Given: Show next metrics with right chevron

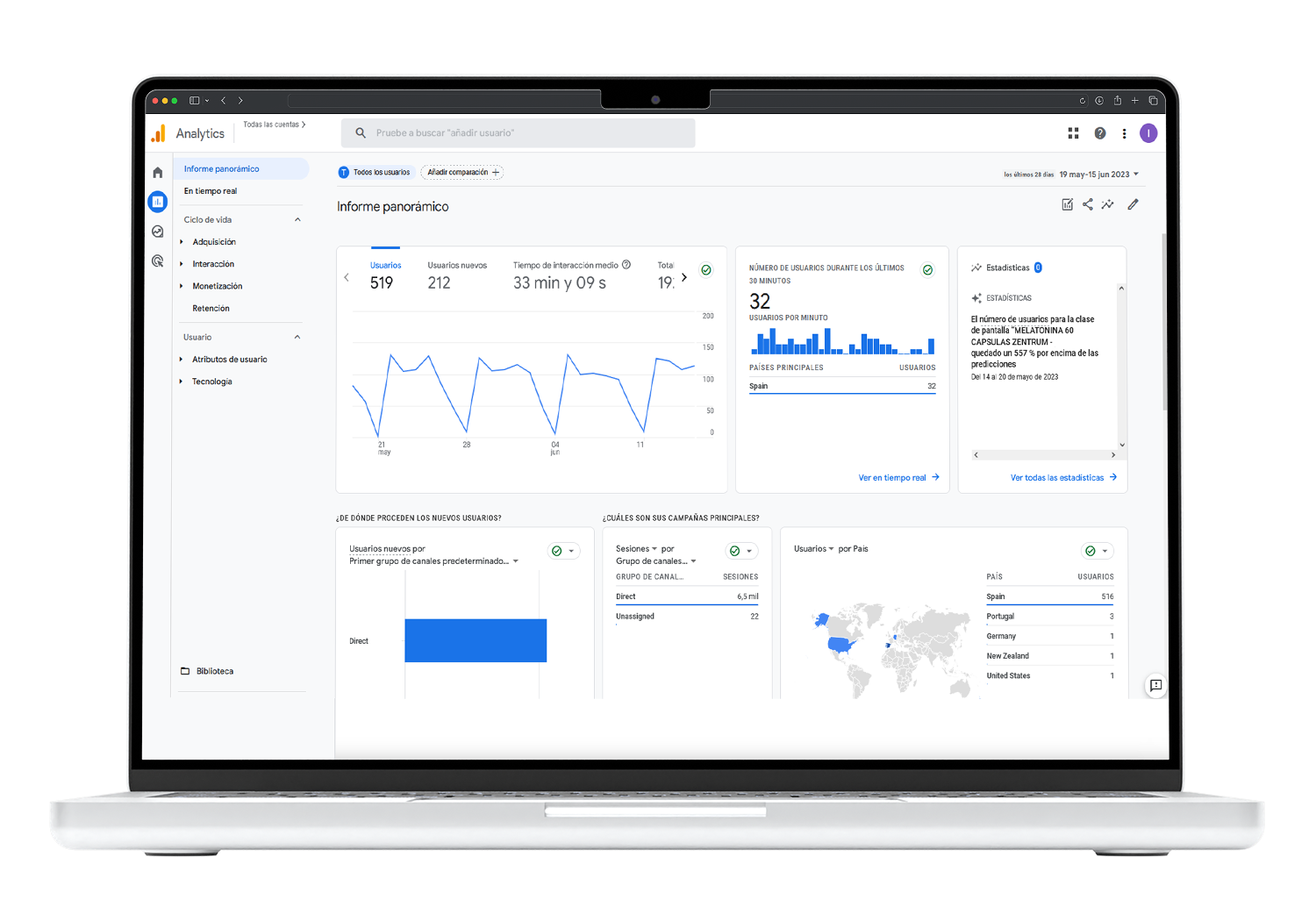Looking at the screenshot, I should (x=684, y=277).
